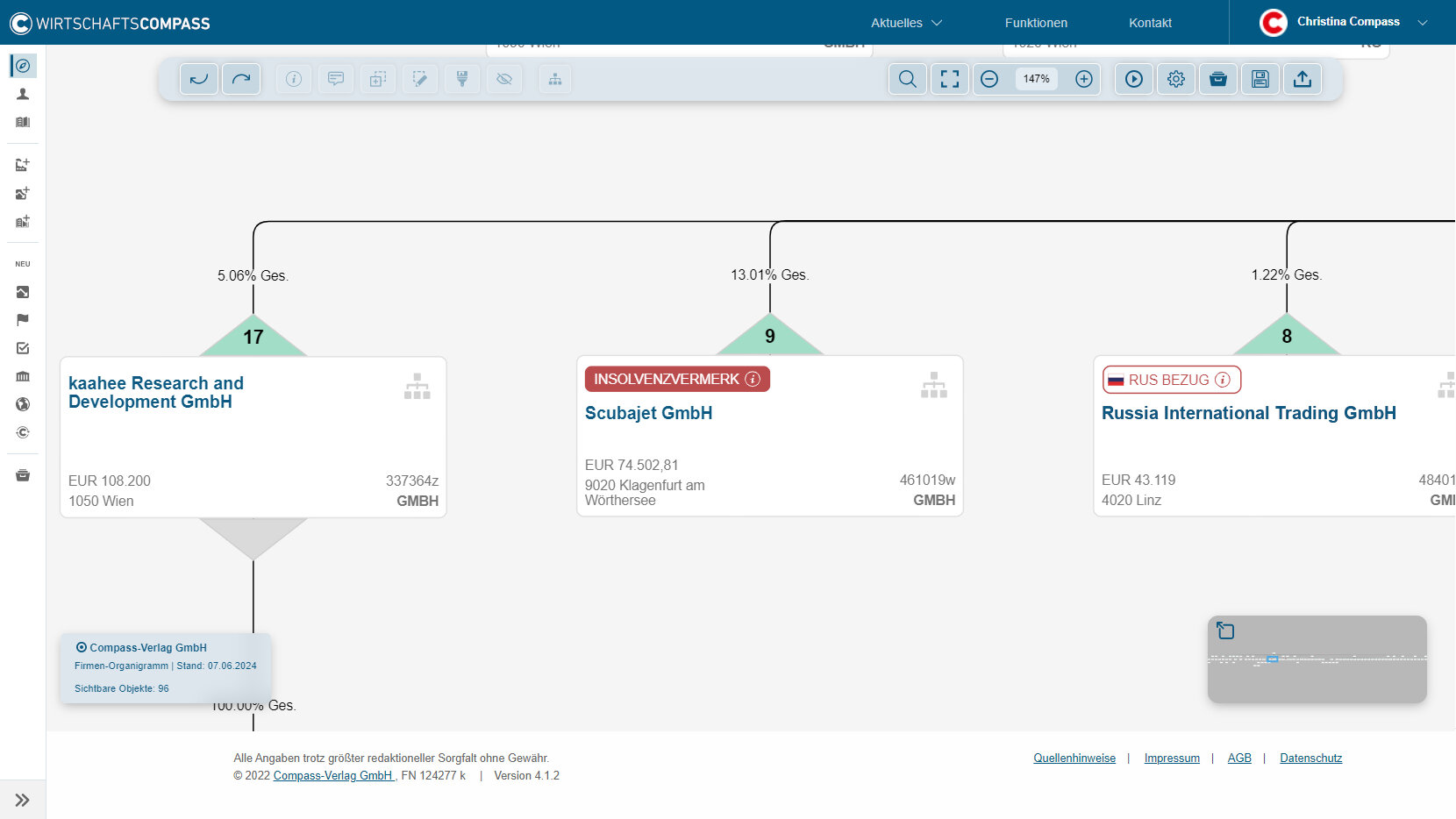Select the highlighter marker tool
The height and width of the screenshot is (819, 1456).
click(462, 79)
